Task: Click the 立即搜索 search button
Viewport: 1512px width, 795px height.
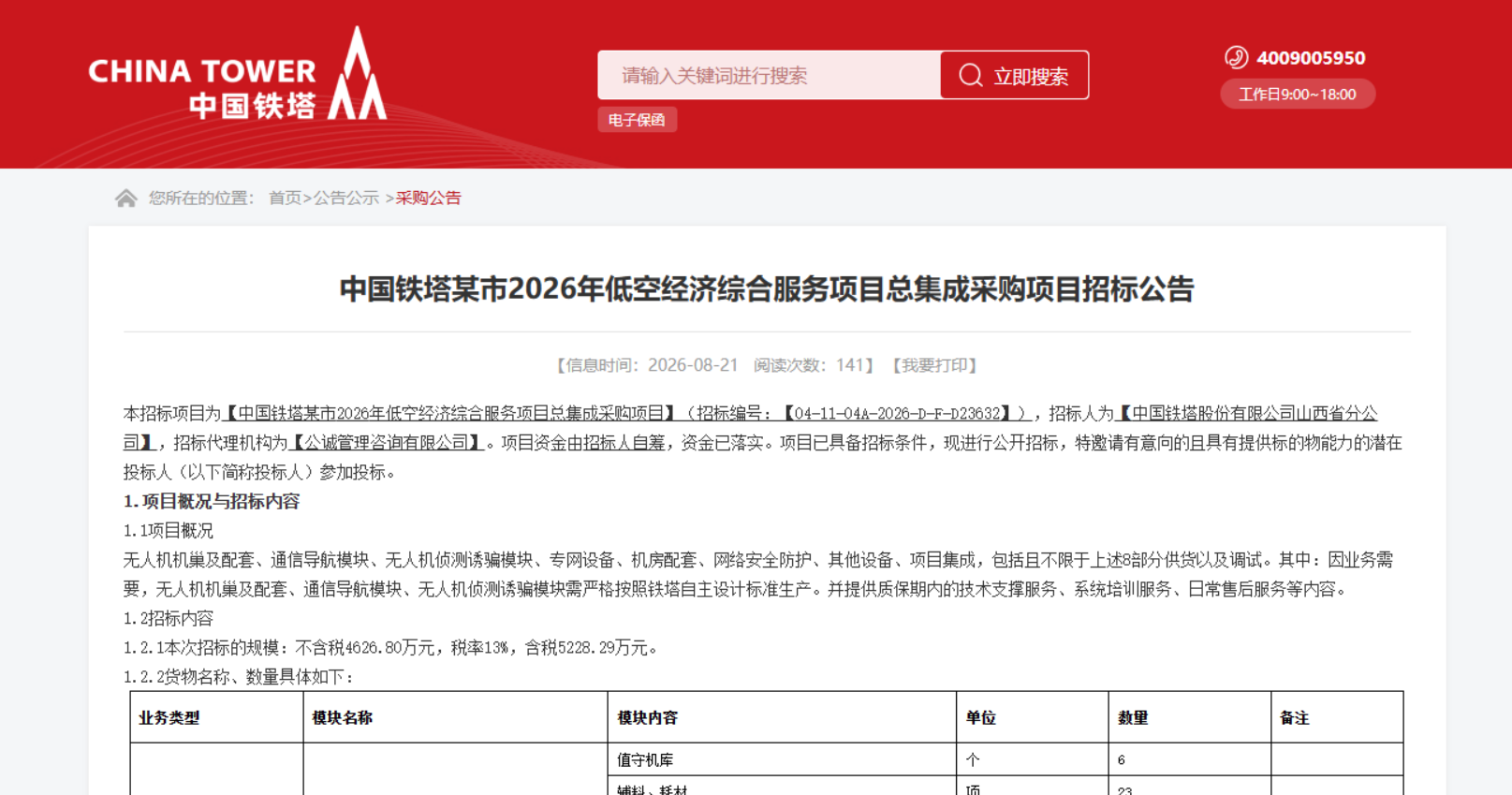Action: click(1015, 75)
